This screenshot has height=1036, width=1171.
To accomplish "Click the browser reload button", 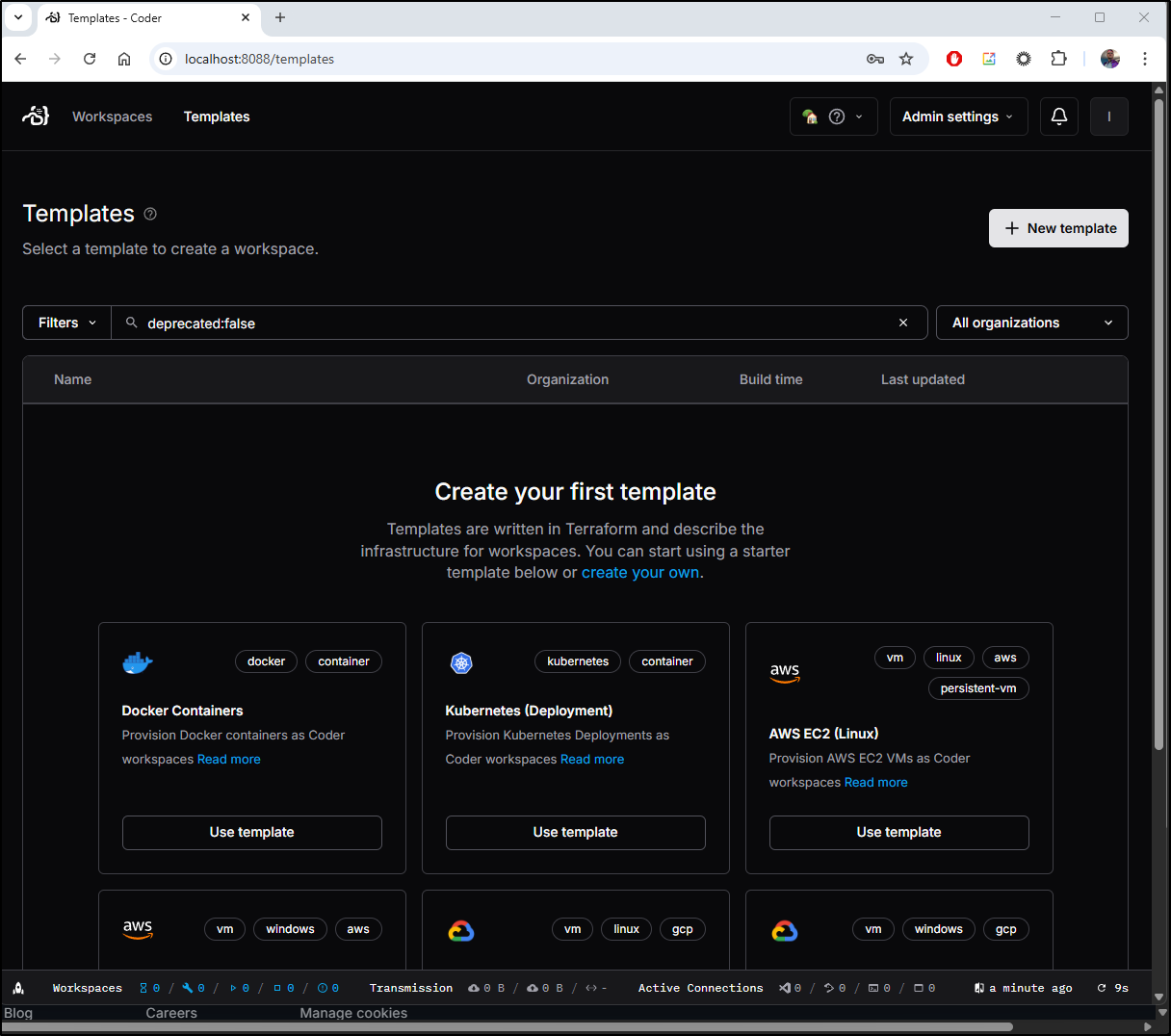I will pos(90,59).
